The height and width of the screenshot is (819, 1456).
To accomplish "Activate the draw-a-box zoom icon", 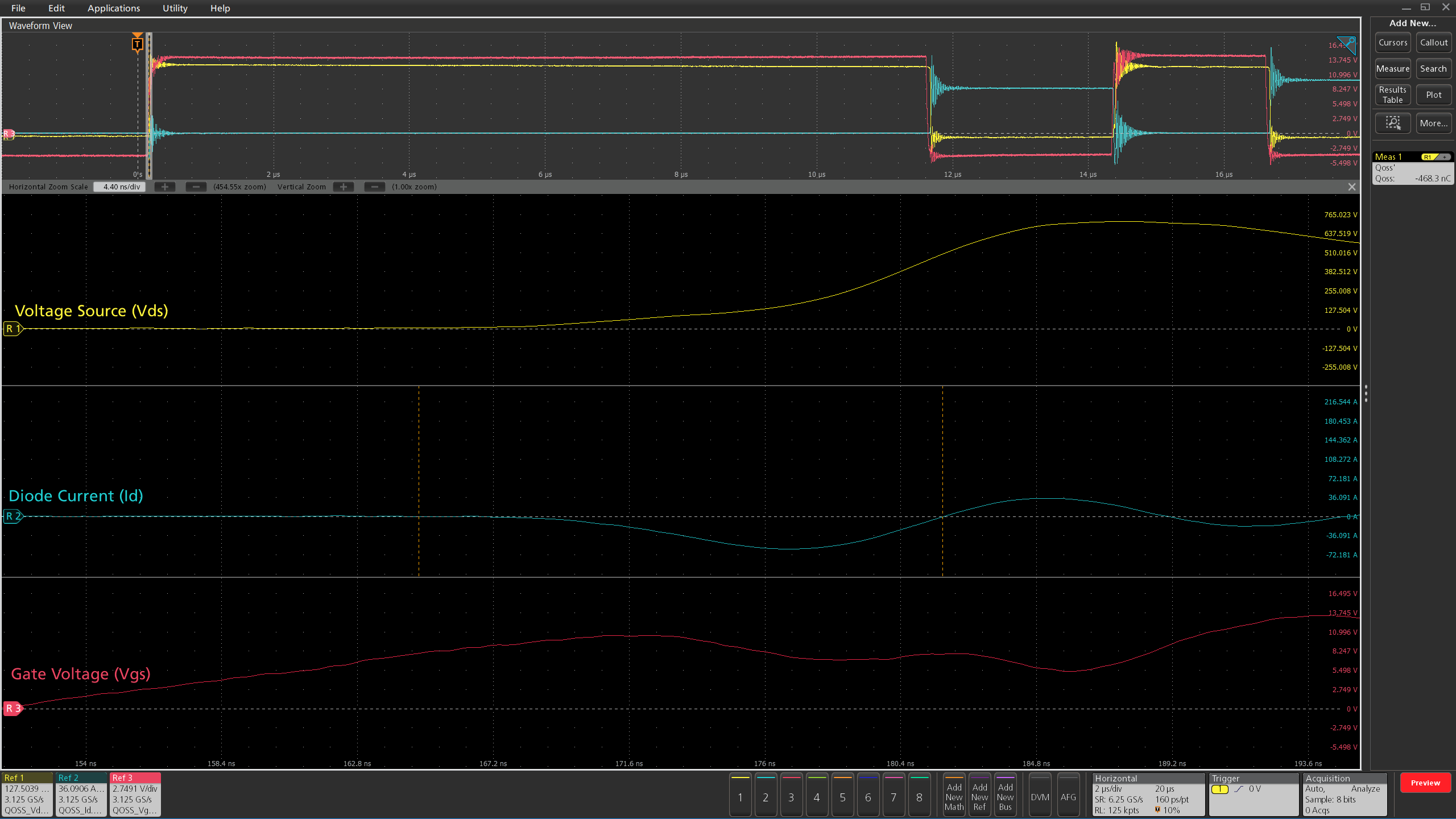I will click(x=1393, y=123).
